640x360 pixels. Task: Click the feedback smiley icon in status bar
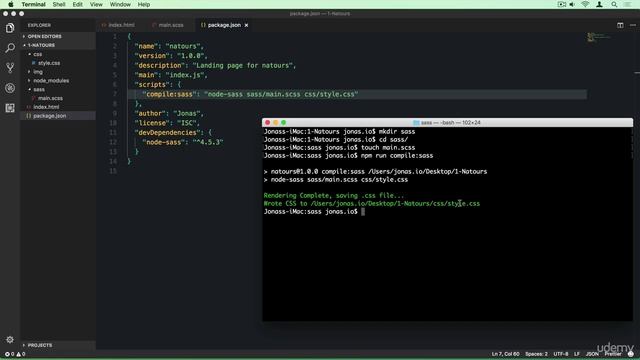pos(631,354)
